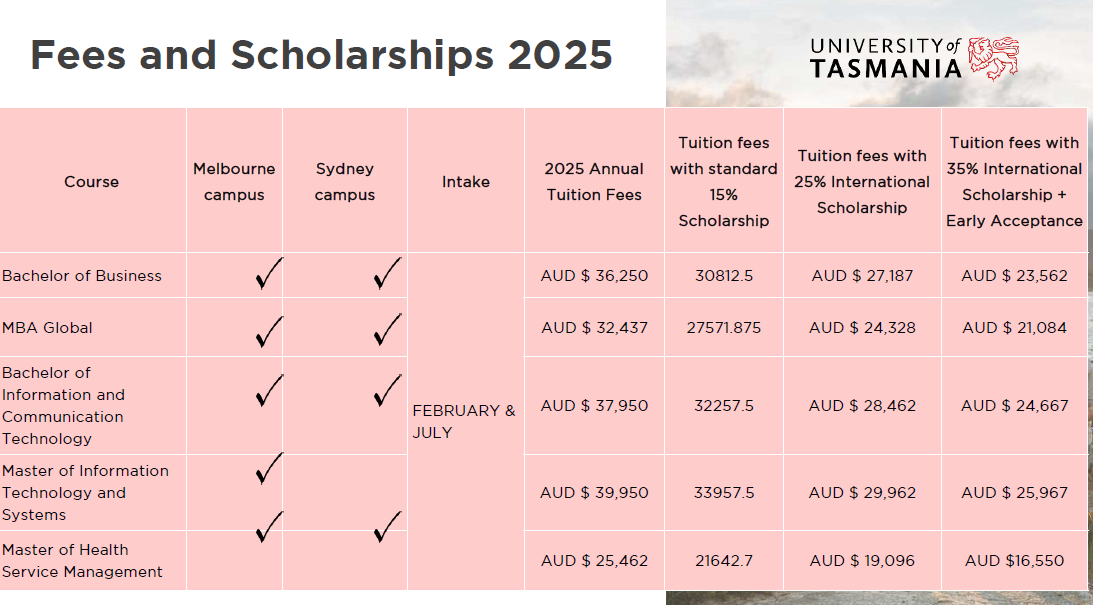
Task: Click Sydney checkmark in MBA Global row
Action: point(386,329)
